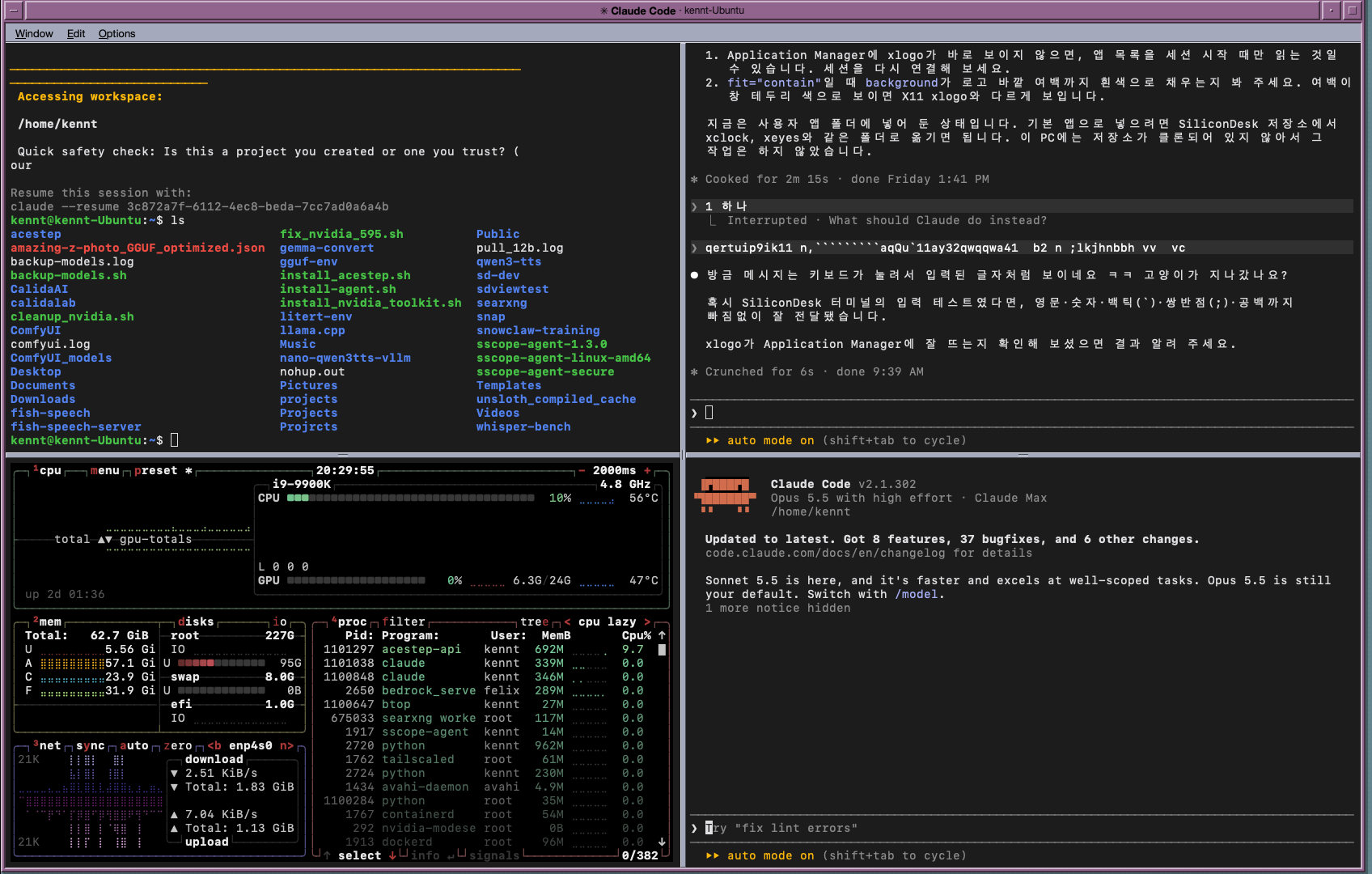The image size is (1372, 874).
Task: Select the acestep-api process row
Action: click(484, 649)
